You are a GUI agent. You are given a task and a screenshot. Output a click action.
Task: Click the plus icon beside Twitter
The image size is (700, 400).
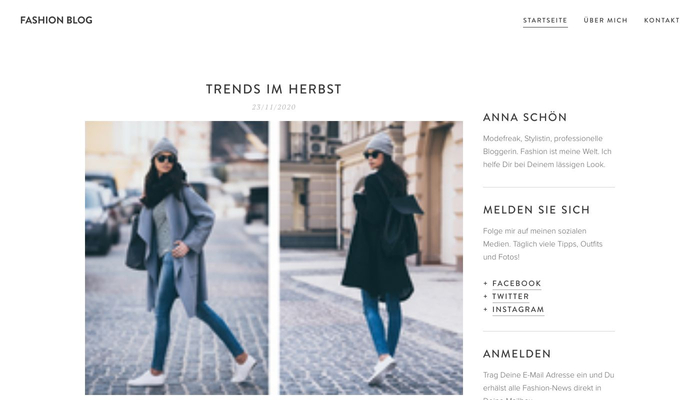(x=486, y=296)
